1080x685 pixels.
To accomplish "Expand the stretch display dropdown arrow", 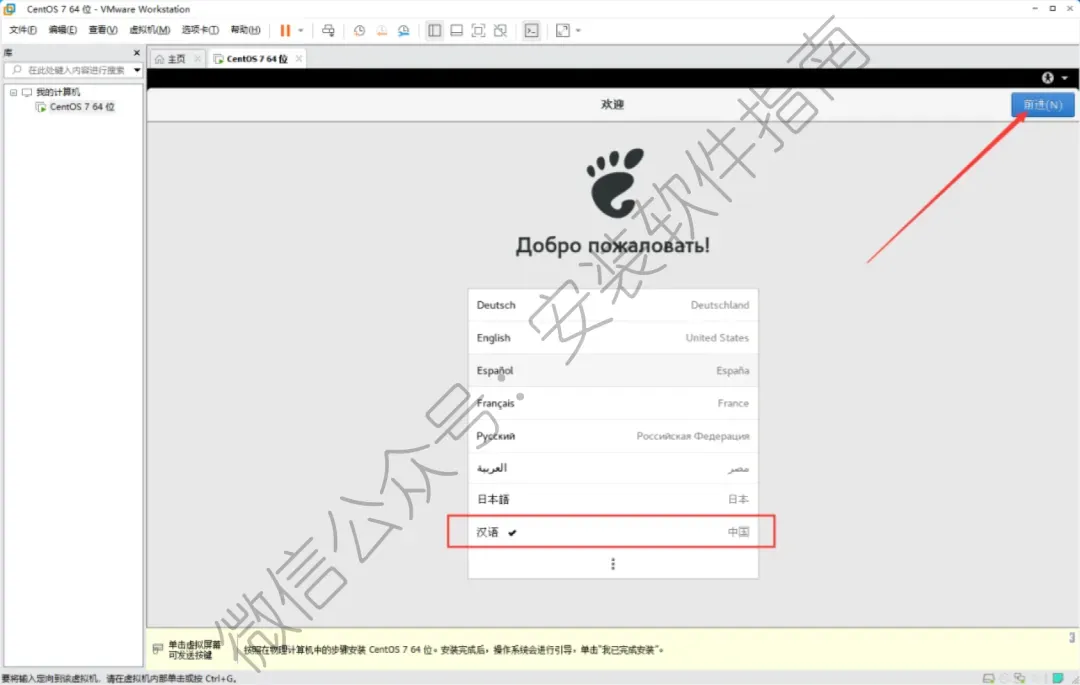I will pos(578,30).
